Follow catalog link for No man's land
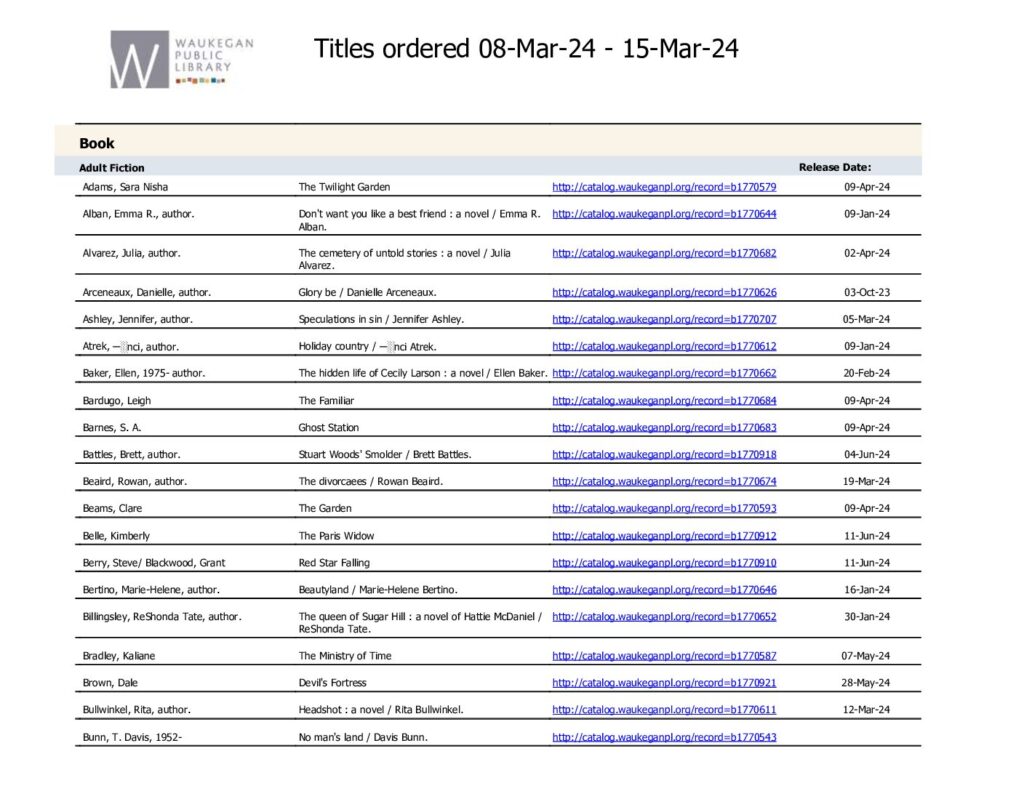The height and width of the screenshot is (791, 1024). (664, 737)
